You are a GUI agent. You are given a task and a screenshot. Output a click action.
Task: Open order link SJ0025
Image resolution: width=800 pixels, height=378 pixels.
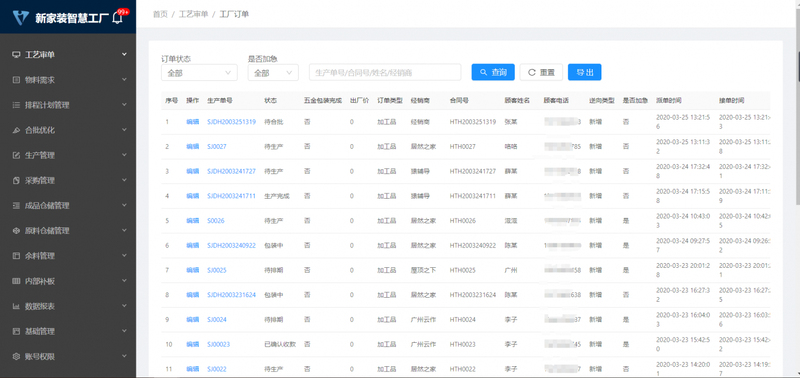(x=217, y=270)
